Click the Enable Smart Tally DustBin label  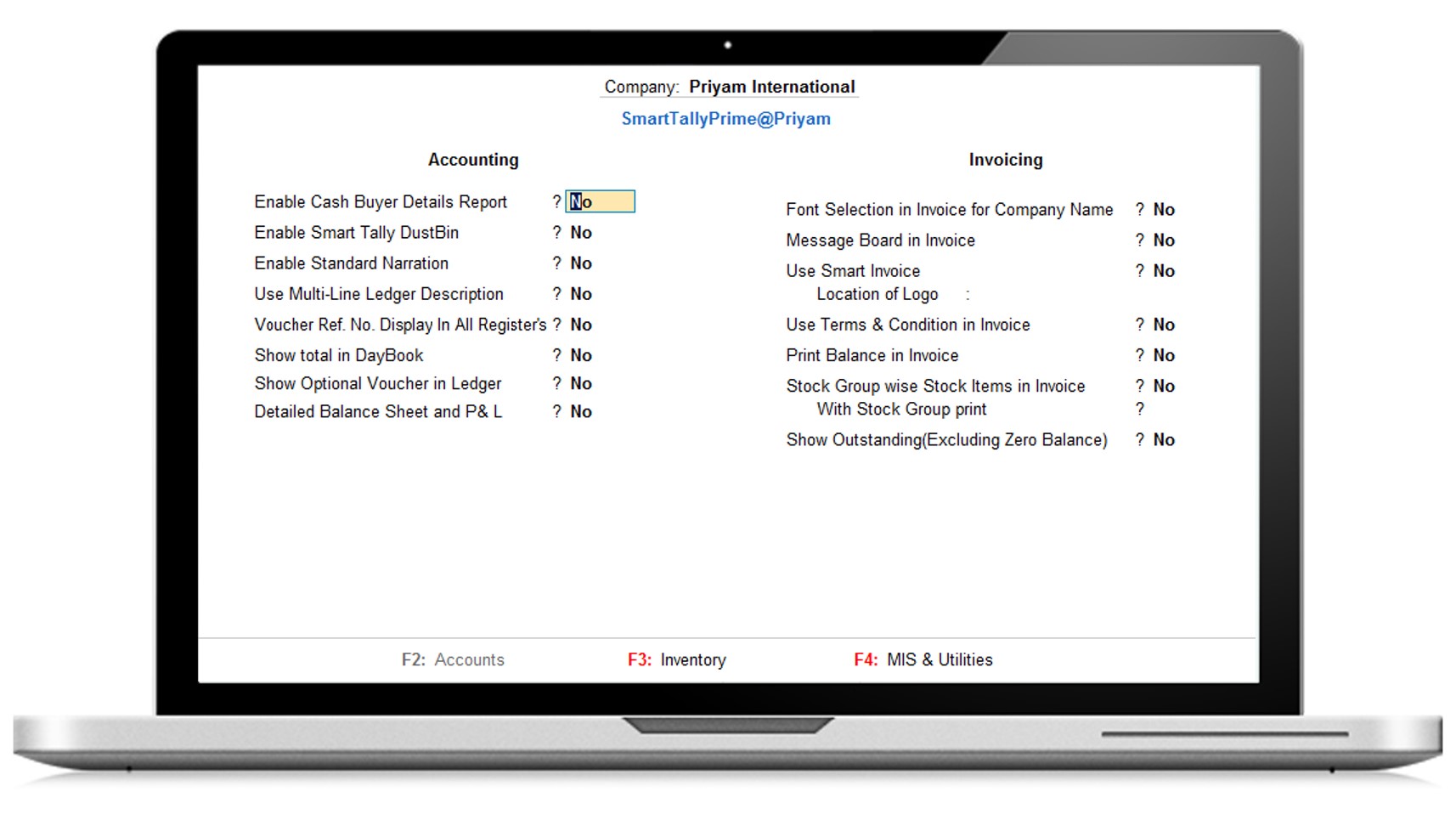point(357,233)
